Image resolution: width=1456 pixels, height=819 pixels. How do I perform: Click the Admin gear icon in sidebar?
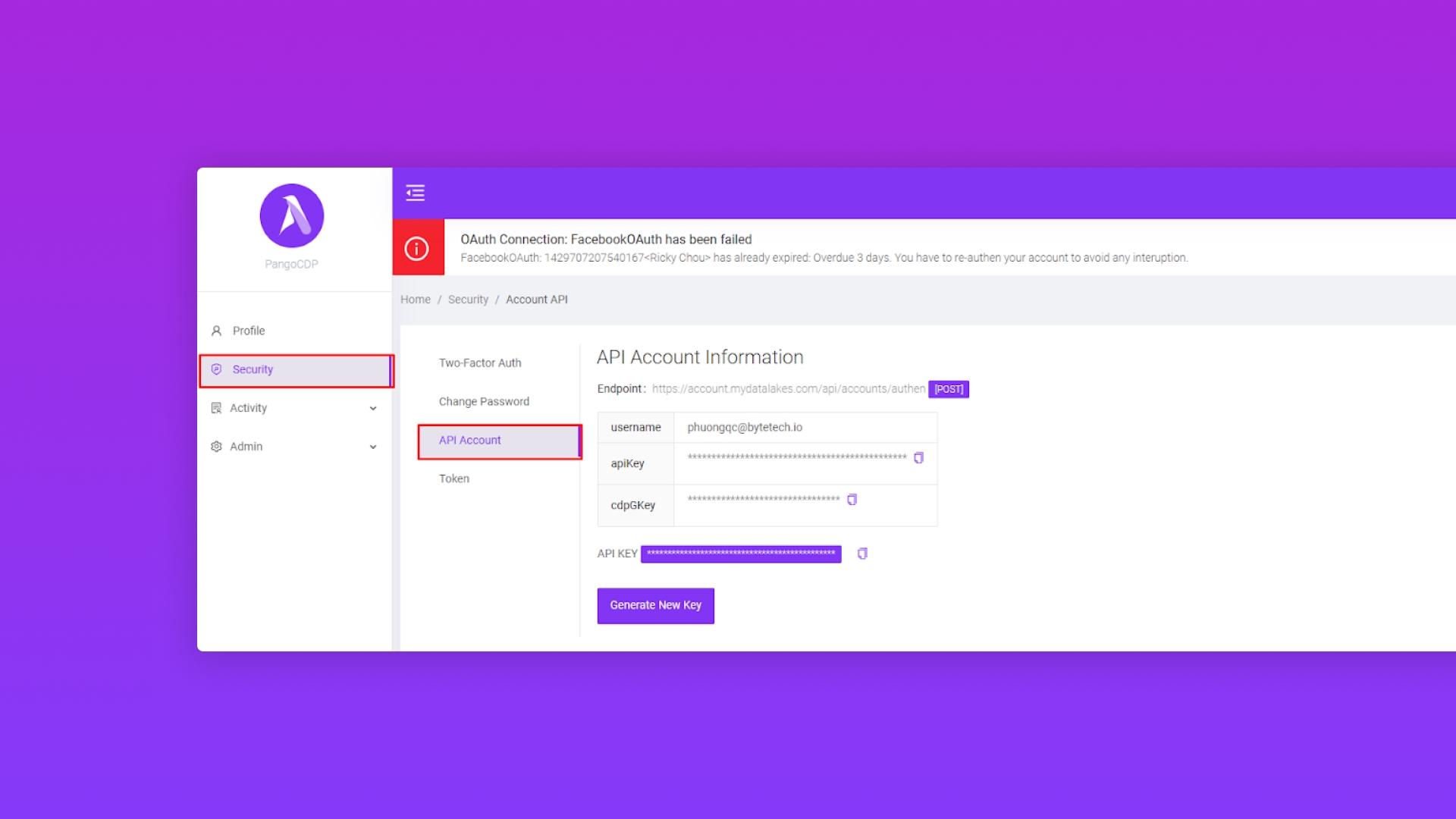216,447
